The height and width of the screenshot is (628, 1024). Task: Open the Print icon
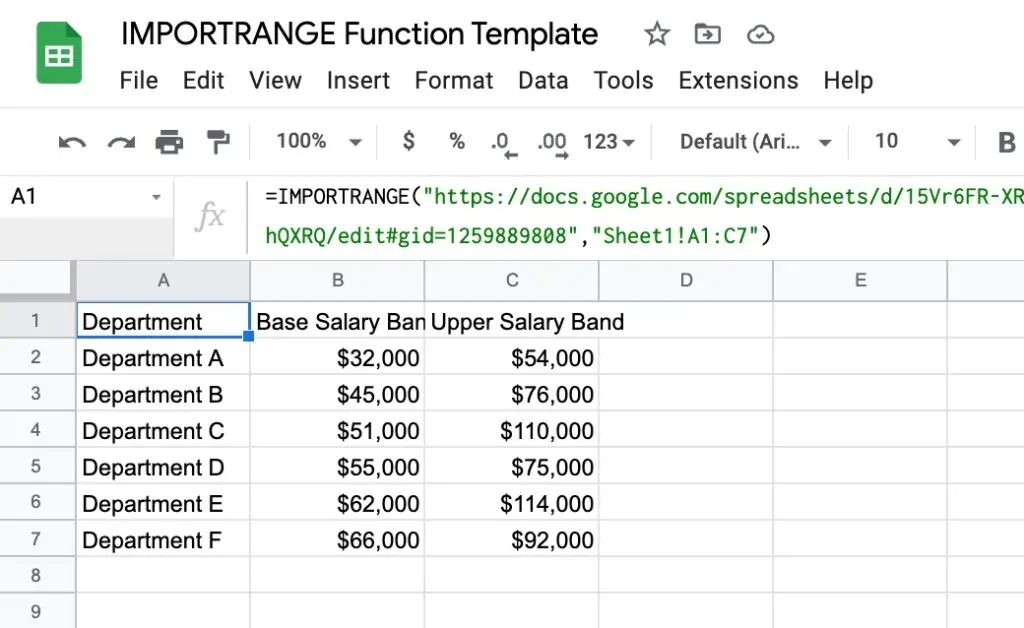pyautogui.click(x=170, y=141)
